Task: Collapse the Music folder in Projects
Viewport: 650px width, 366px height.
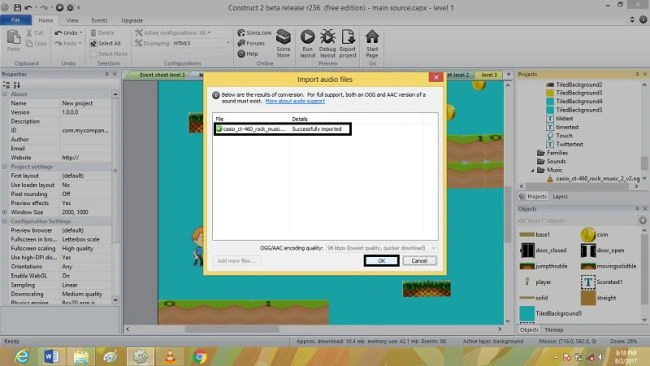Action: [533, 170]
